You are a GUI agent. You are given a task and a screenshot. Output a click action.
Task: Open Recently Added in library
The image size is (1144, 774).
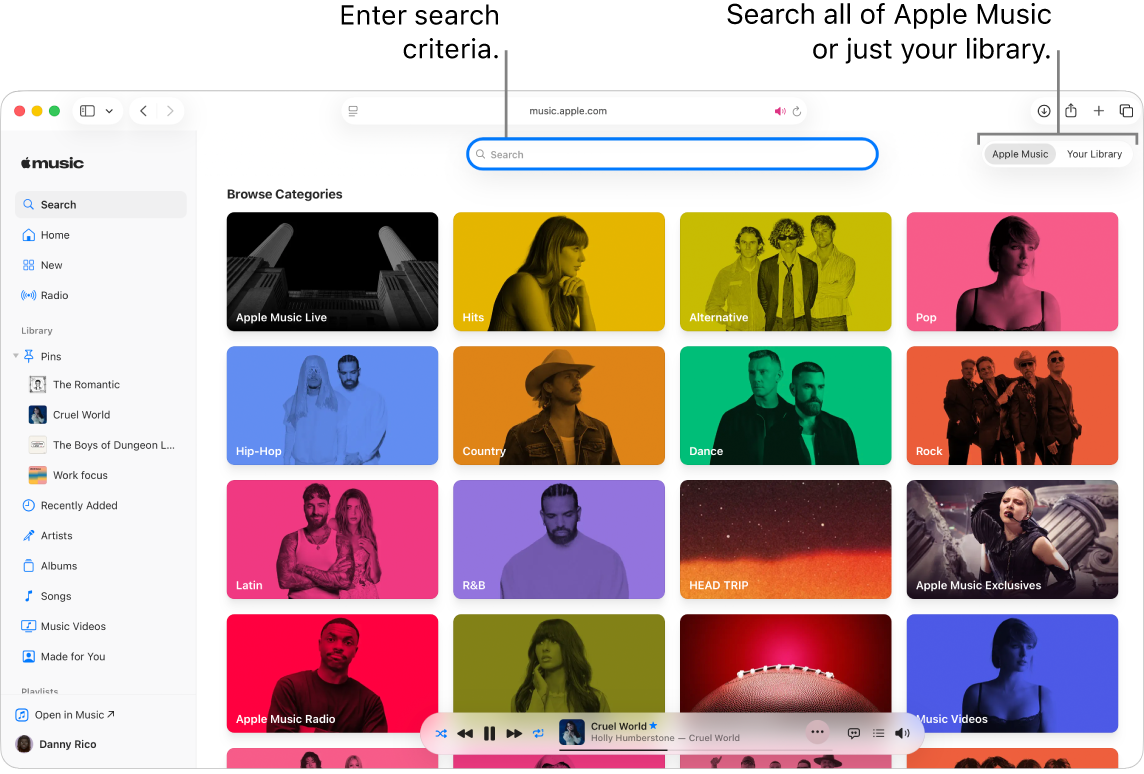click(101, 505)
